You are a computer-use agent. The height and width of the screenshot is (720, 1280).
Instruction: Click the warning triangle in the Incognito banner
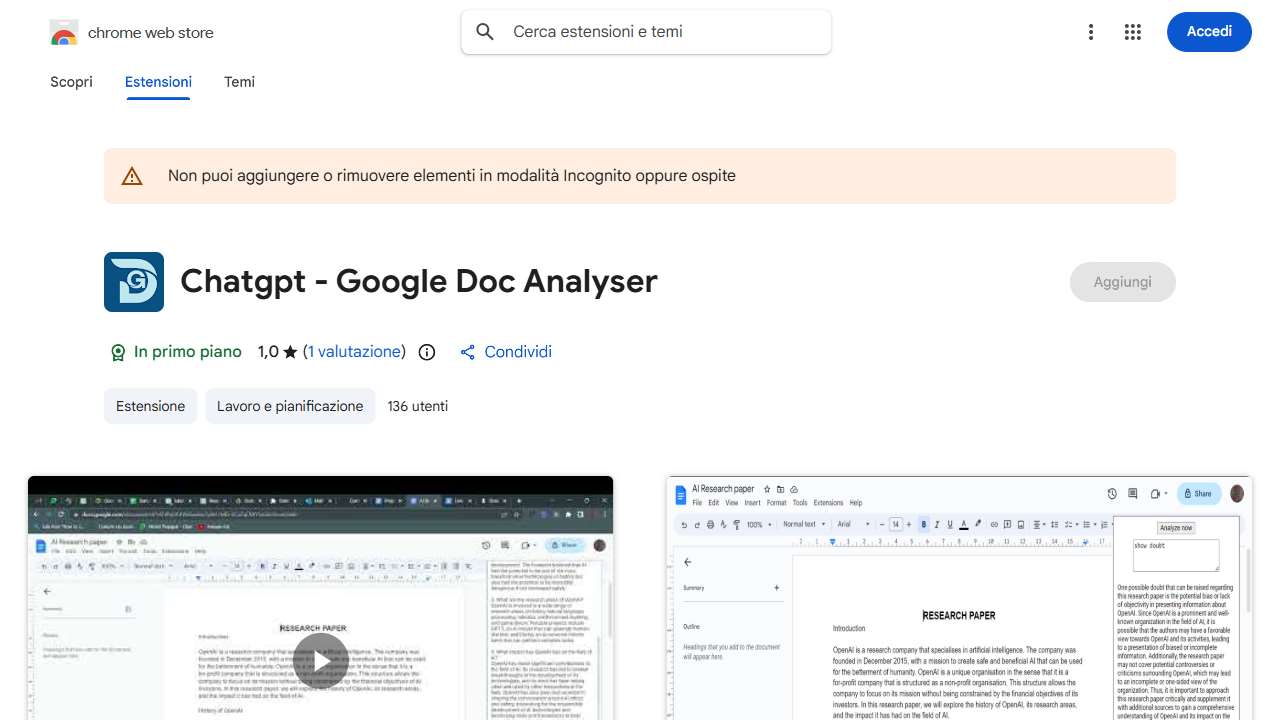click(x=131, y=175)
